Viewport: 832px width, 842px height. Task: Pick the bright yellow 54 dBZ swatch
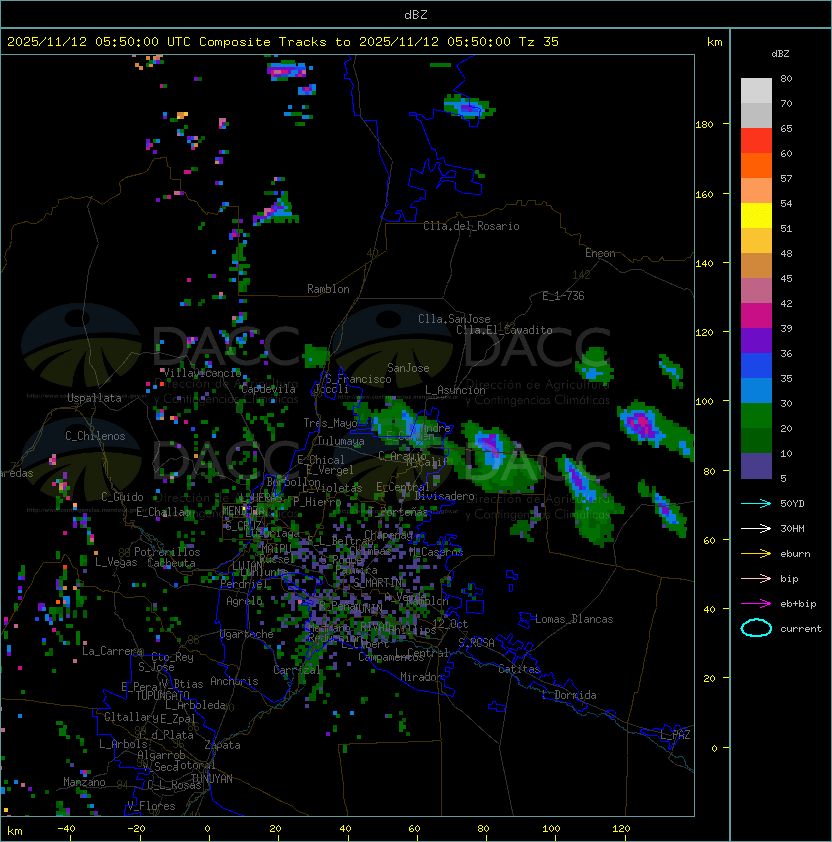coord(756,216)
